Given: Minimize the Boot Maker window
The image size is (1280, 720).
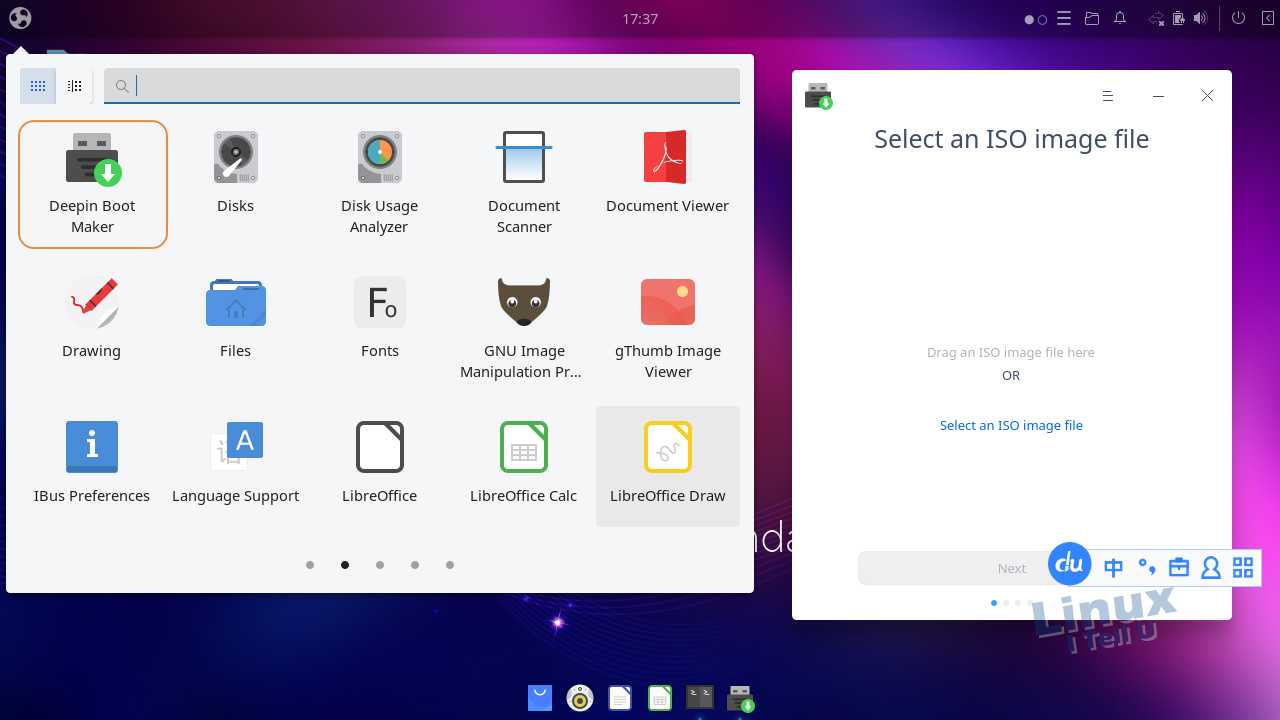Looking at the screenshot, I should pyautogui.click(x=1158, y=96).
